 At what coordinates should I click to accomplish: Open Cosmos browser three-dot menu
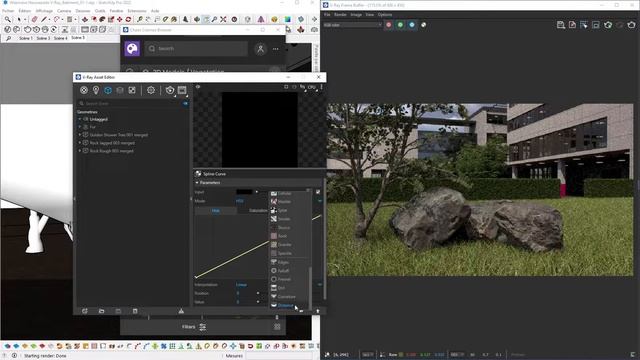click(276, 49)
